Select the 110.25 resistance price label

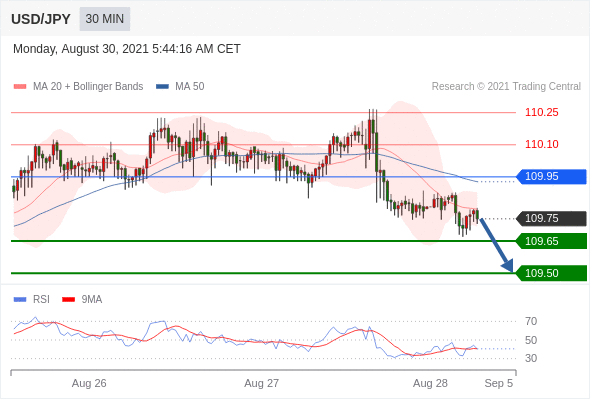(541, 112)
